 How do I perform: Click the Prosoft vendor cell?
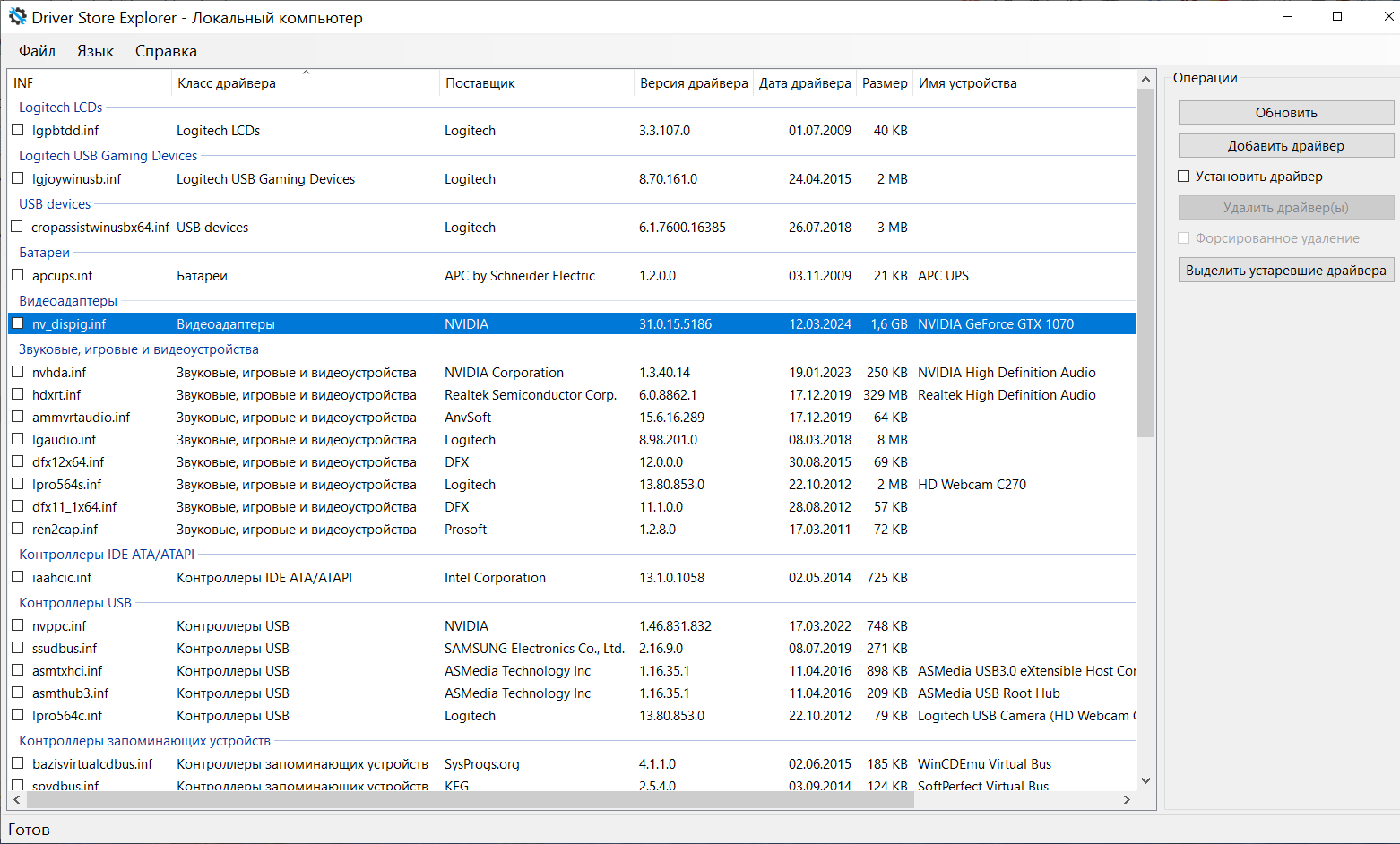[466, 530]
